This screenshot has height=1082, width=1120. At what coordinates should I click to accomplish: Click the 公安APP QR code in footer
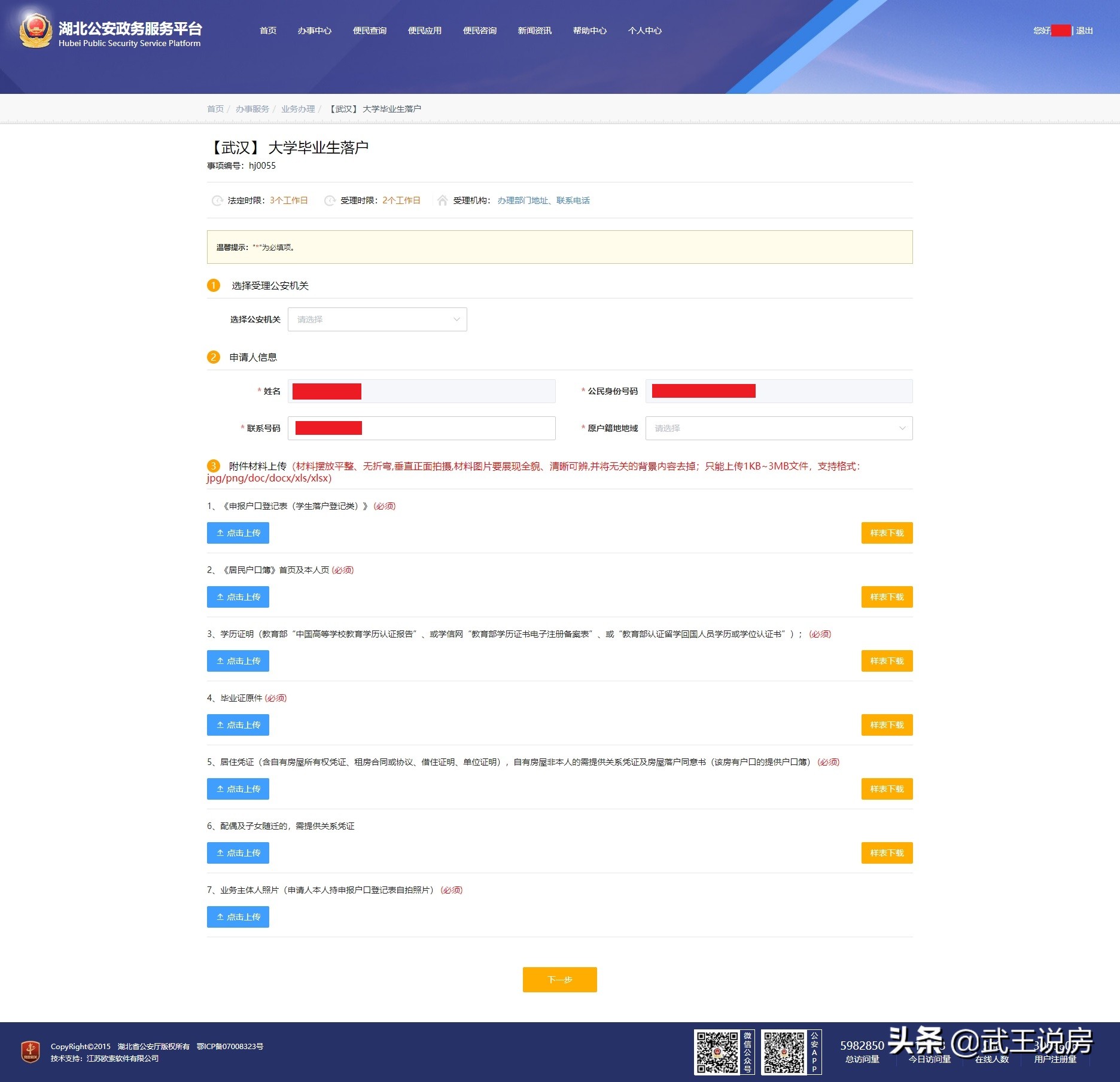[784, 1052]
